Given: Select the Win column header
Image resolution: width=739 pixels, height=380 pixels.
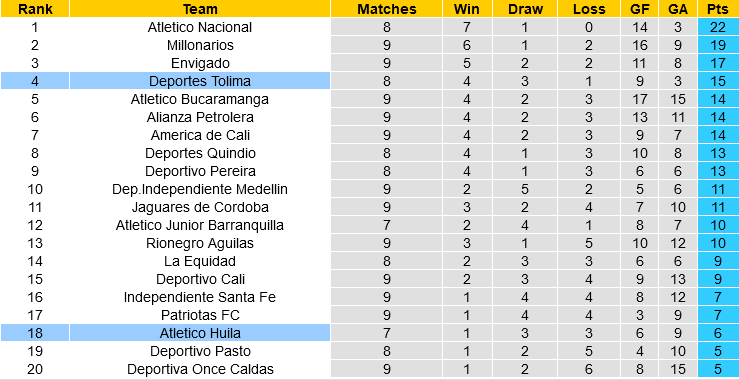Looking at the screenshot, I should [x=467, y=9].
